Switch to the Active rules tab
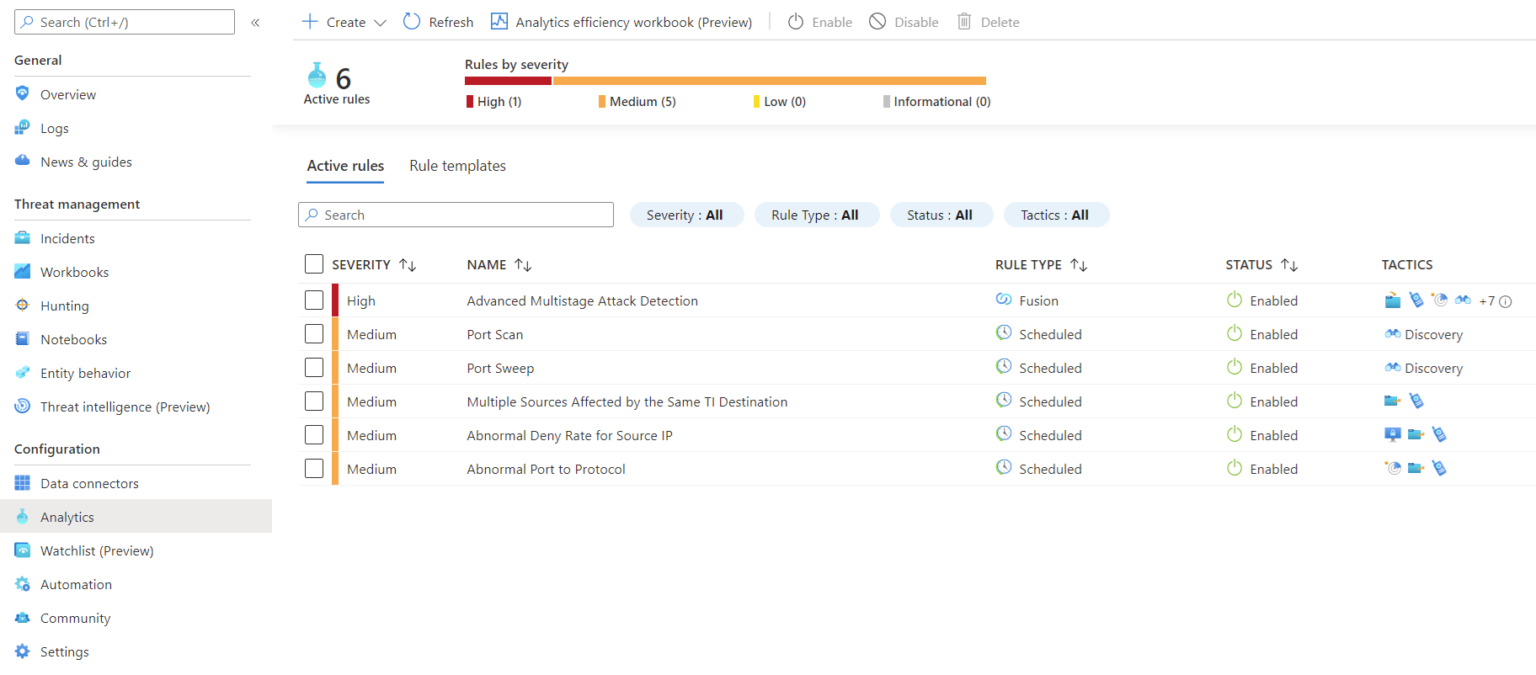1536x675 pixels. pos(345,165)
